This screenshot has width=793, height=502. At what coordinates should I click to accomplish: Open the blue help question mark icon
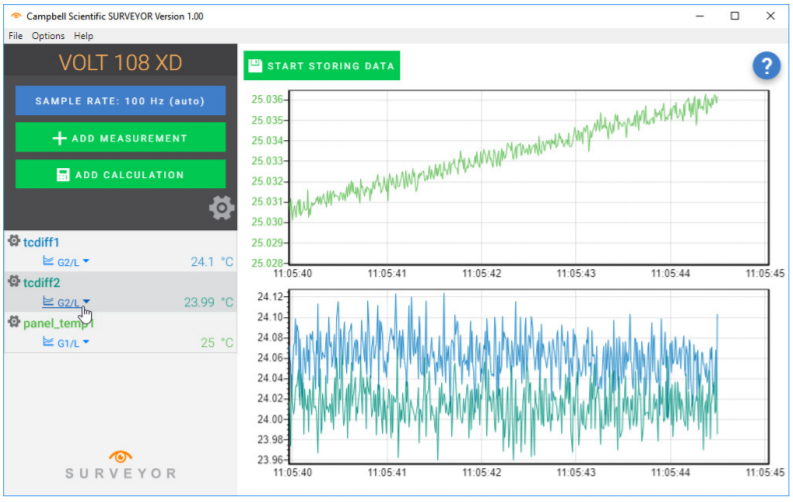766,66
